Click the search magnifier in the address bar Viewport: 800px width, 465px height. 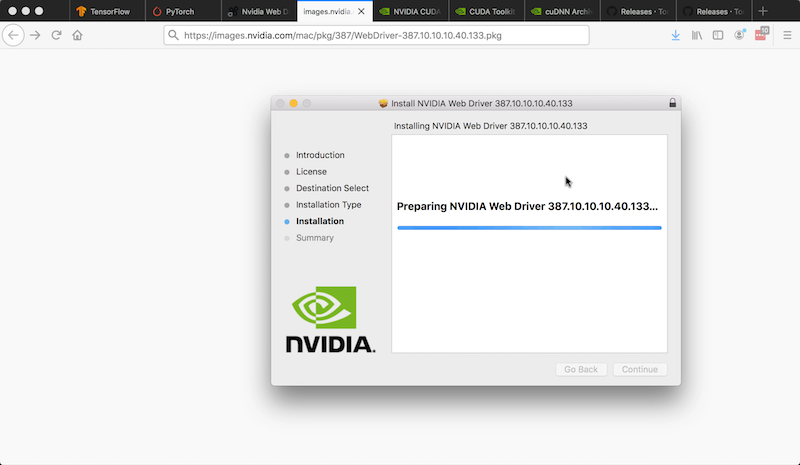(173, 35)
